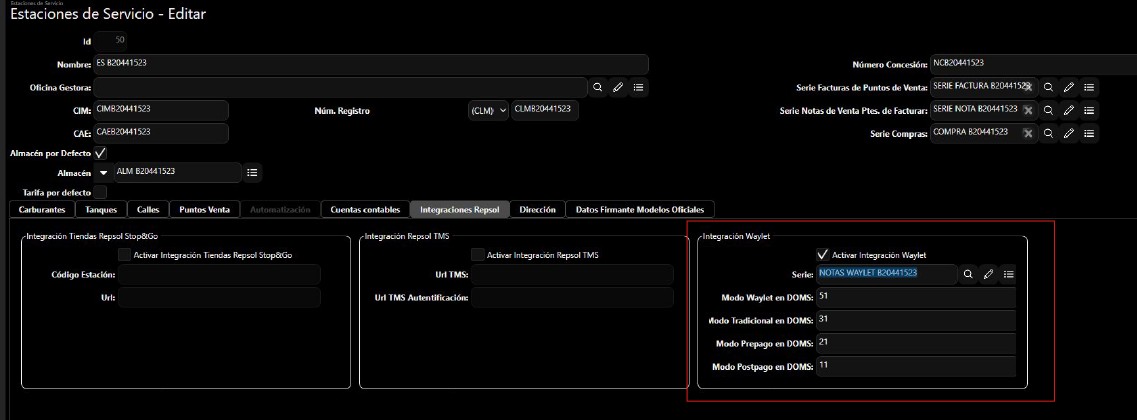The image size is (1137, 420).
Task: Click the Número Concesión field
Action: click(x=1034, y=64)
